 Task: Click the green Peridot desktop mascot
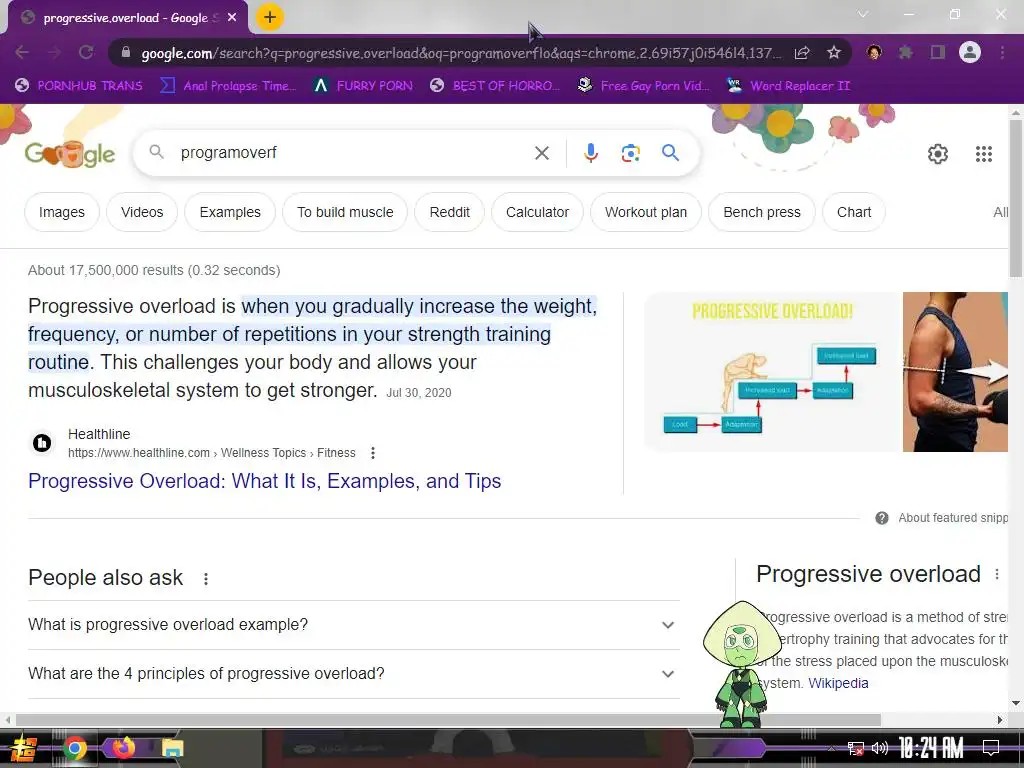point(741,664)
